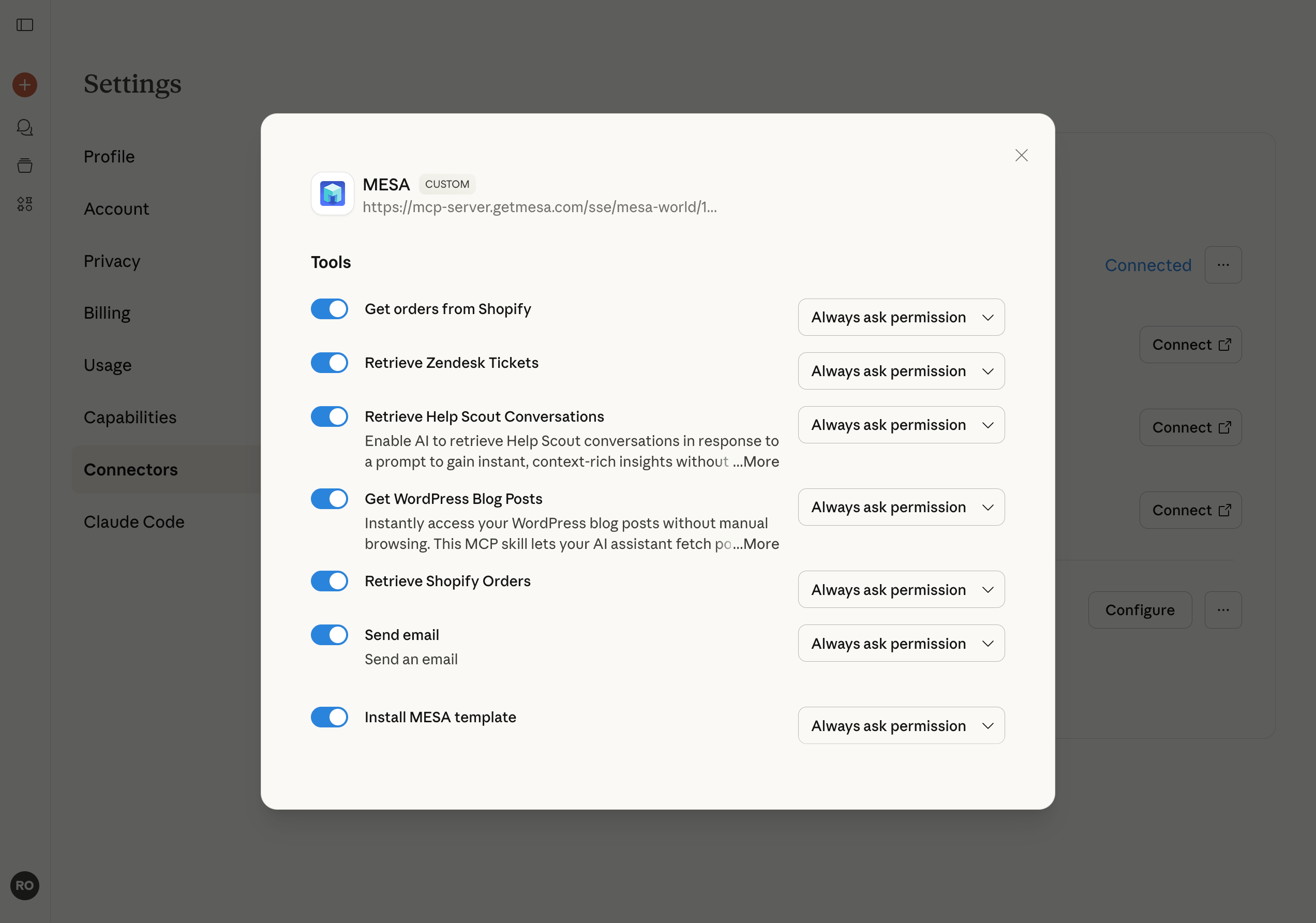1316x923 pixels.
Task: Click the CUSTOM badge next to MESA
Action: 447,184
